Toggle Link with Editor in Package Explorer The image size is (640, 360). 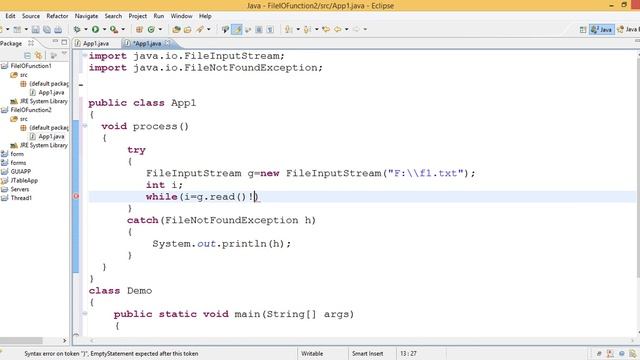click(x=38, y=55)
